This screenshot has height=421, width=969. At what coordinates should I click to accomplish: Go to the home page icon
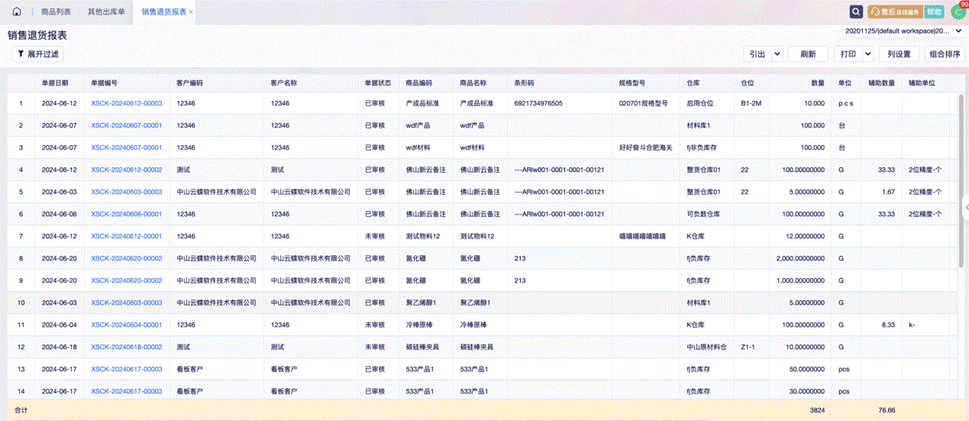(x=17, y=12)
